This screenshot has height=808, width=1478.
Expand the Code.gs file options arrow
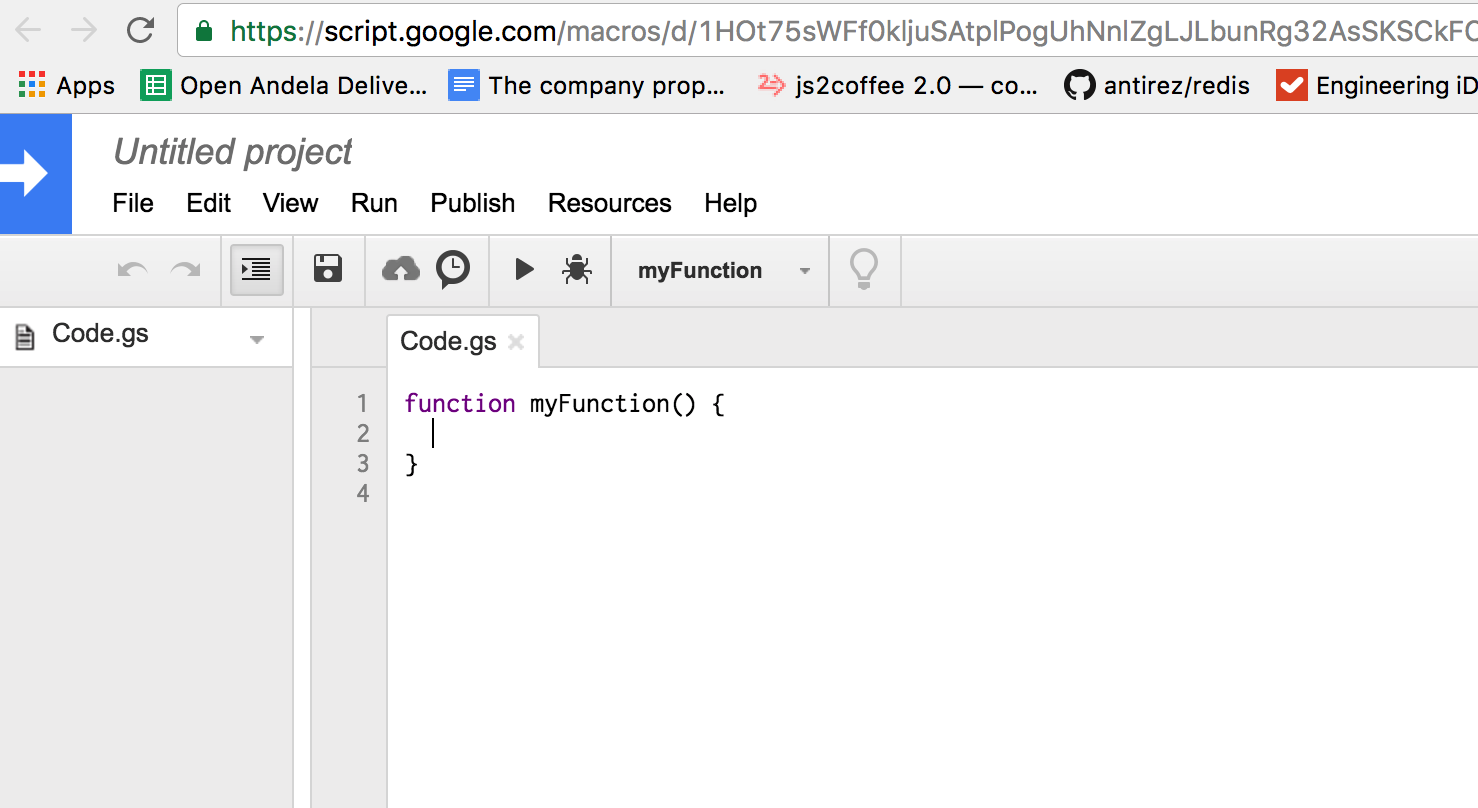click(257, 337)
